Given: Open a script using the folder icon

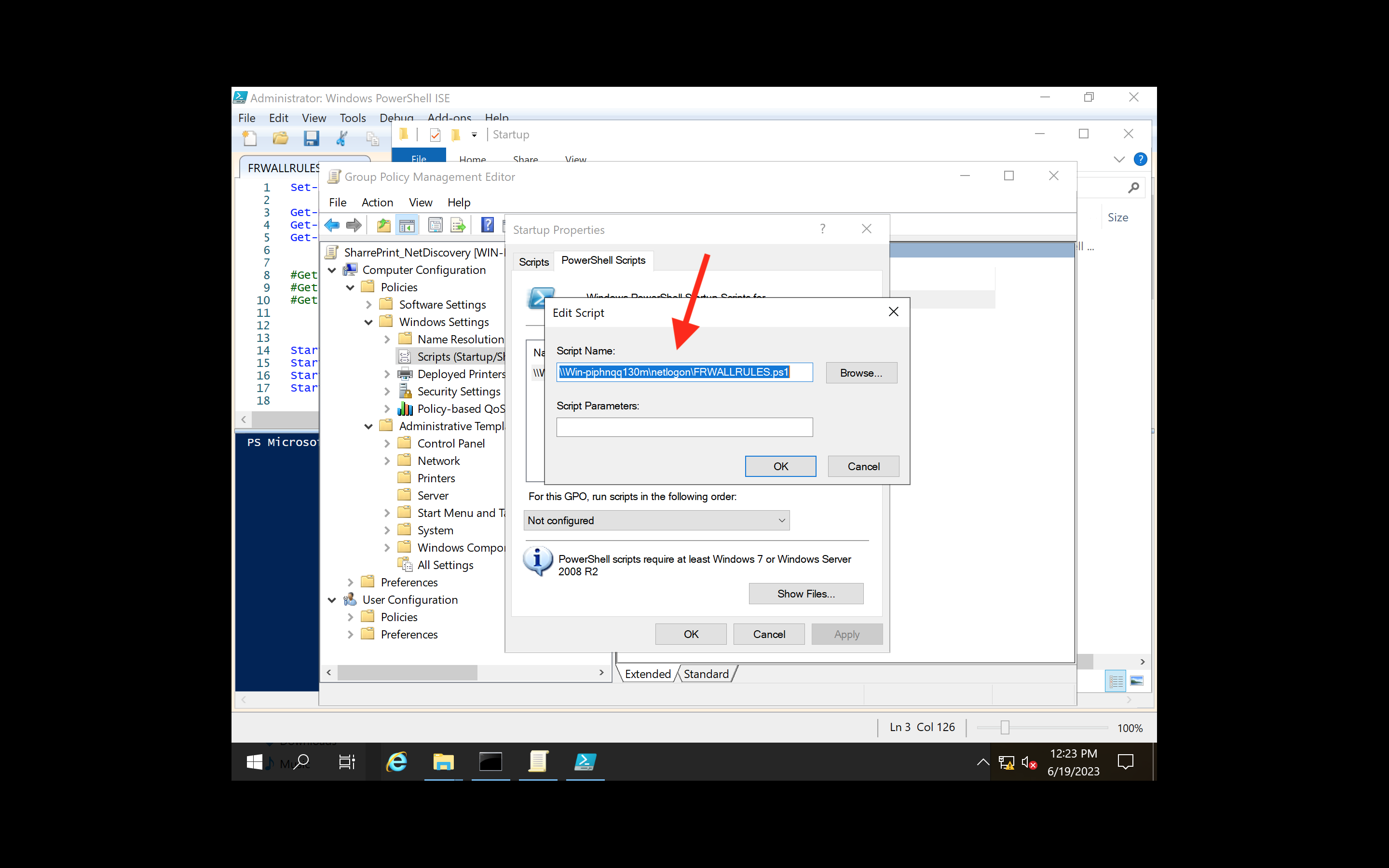Looking at the screenshot, I should click(280, 138).
